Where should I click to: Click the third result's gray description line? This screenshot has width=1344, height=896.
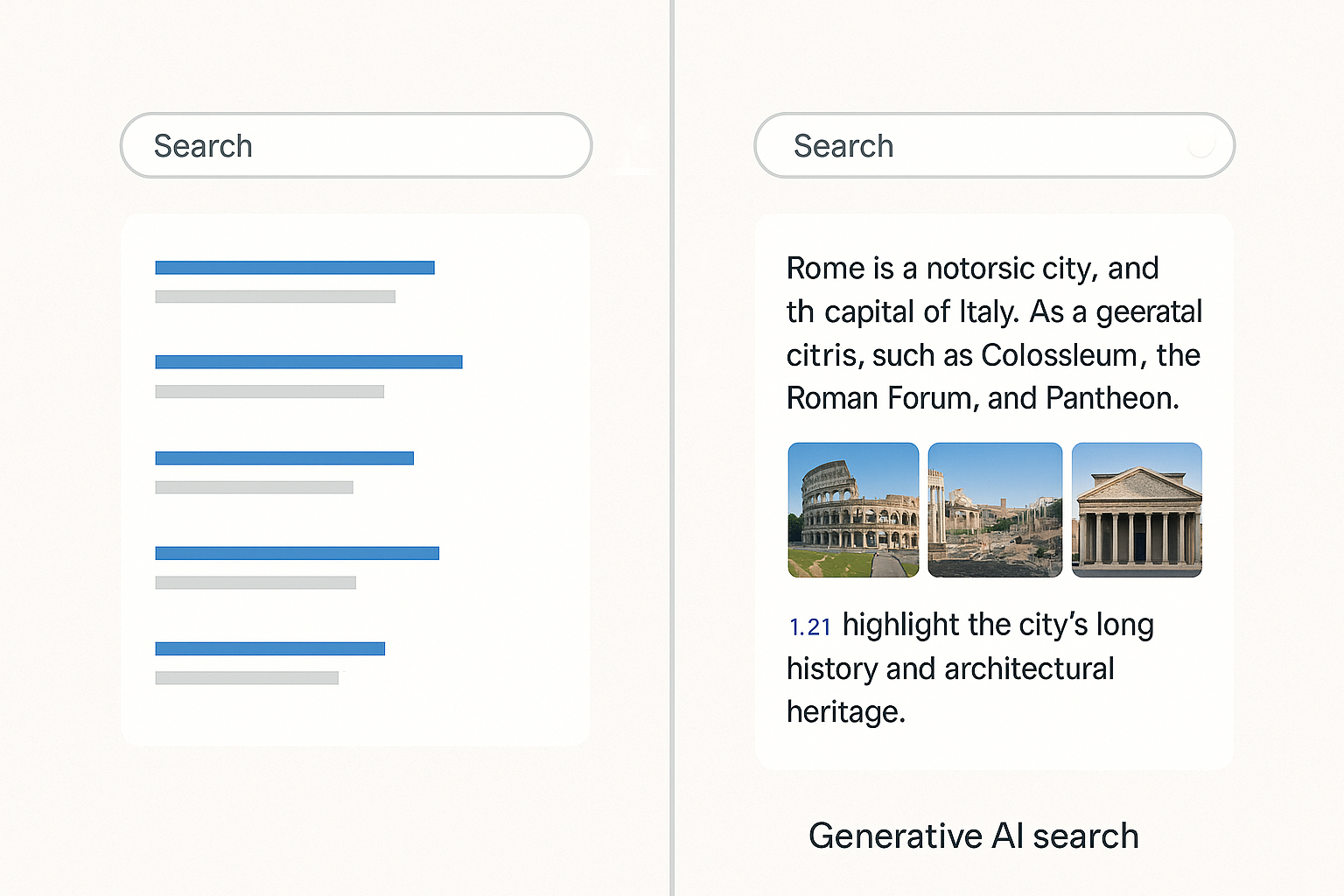click(x=254, y=487)
